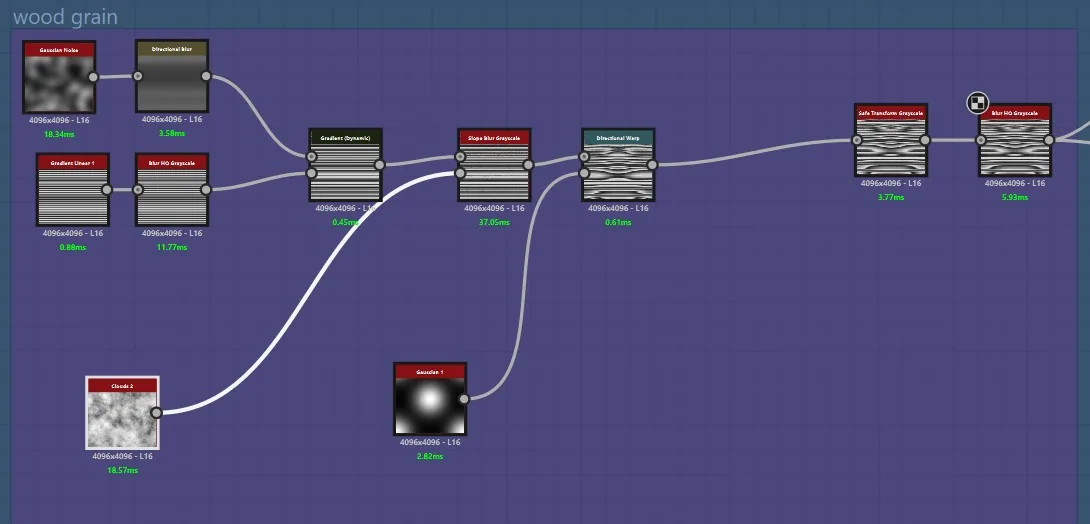Click output port of the 11.77ms Blur HQ Grayscale
Viewport: 1090px width, 524px height.
[206, 190]
